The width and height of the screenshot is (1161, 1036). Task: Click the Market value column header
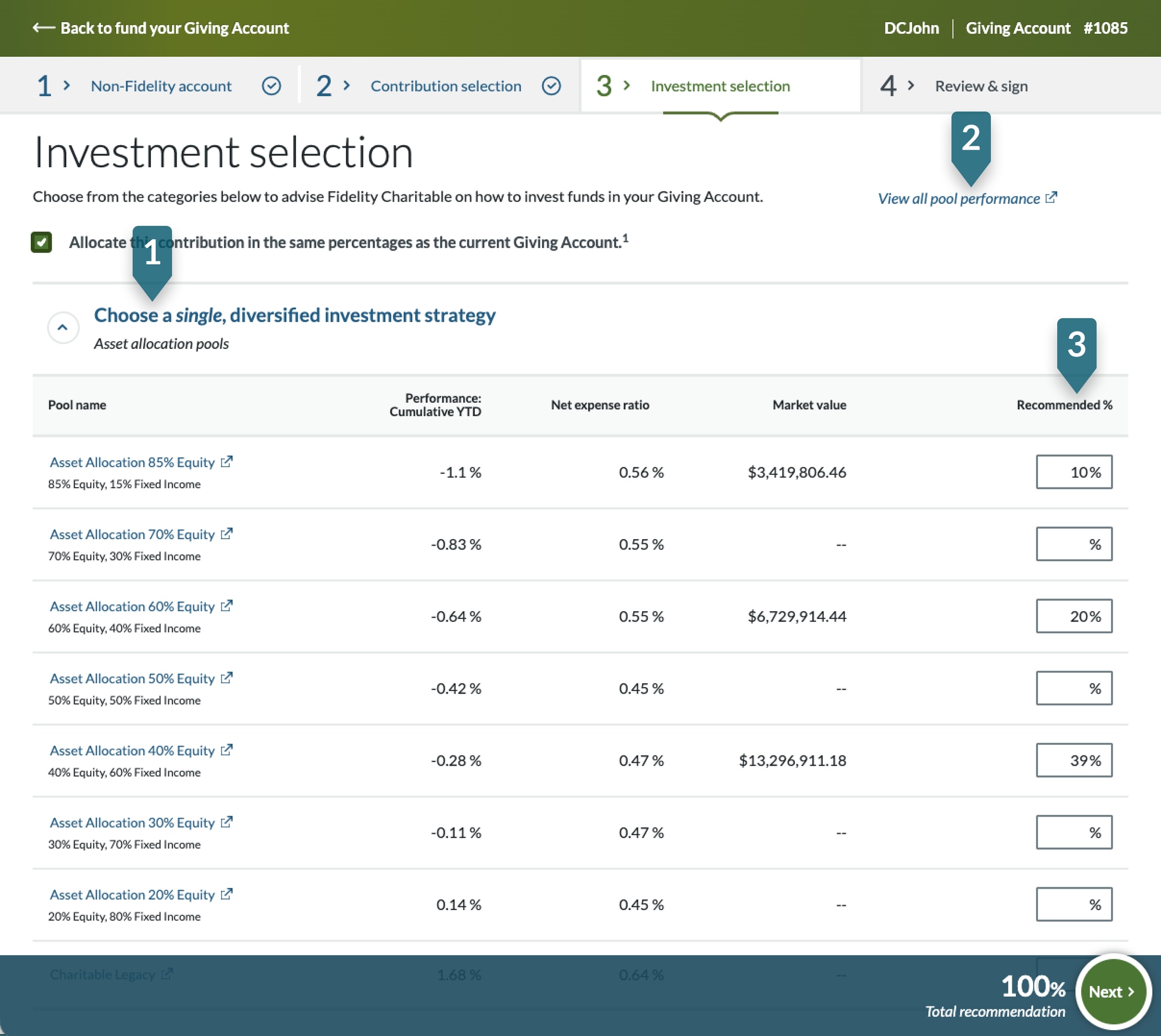point(809,405)
